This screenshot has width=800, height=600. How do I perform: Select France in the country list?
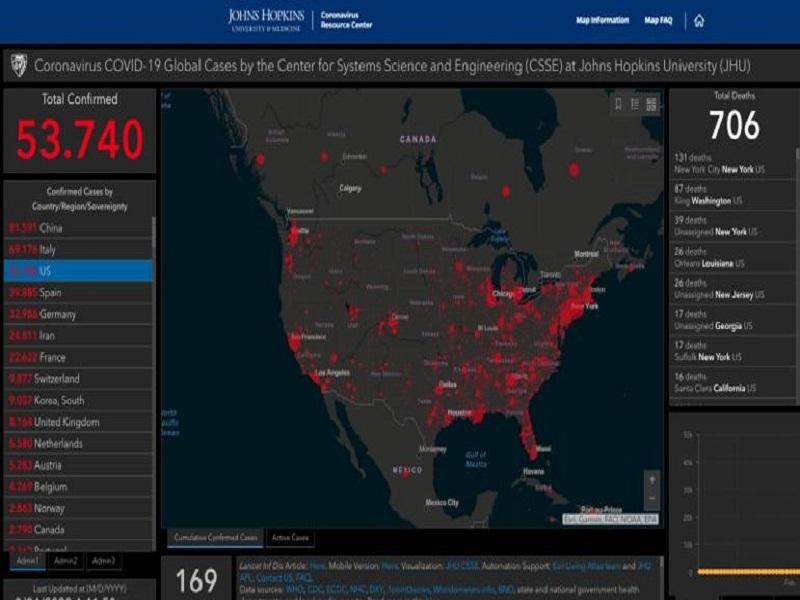78,357
